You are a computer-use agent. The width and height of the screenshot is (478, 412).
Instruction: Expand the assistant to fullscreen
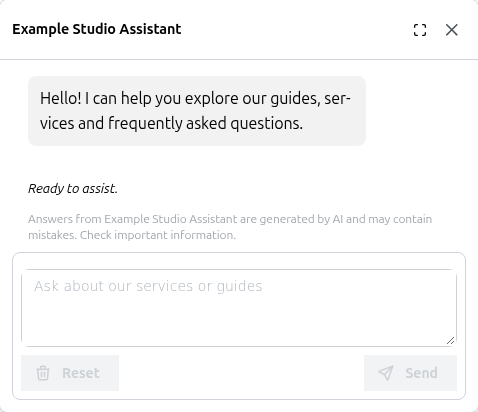(x=420, y=30)
